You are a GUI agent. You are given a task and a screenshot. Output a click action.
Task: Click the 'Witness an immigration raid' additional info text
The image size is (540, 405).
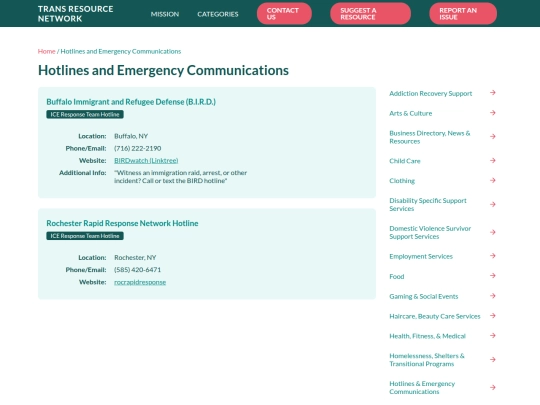pos(180,177)
